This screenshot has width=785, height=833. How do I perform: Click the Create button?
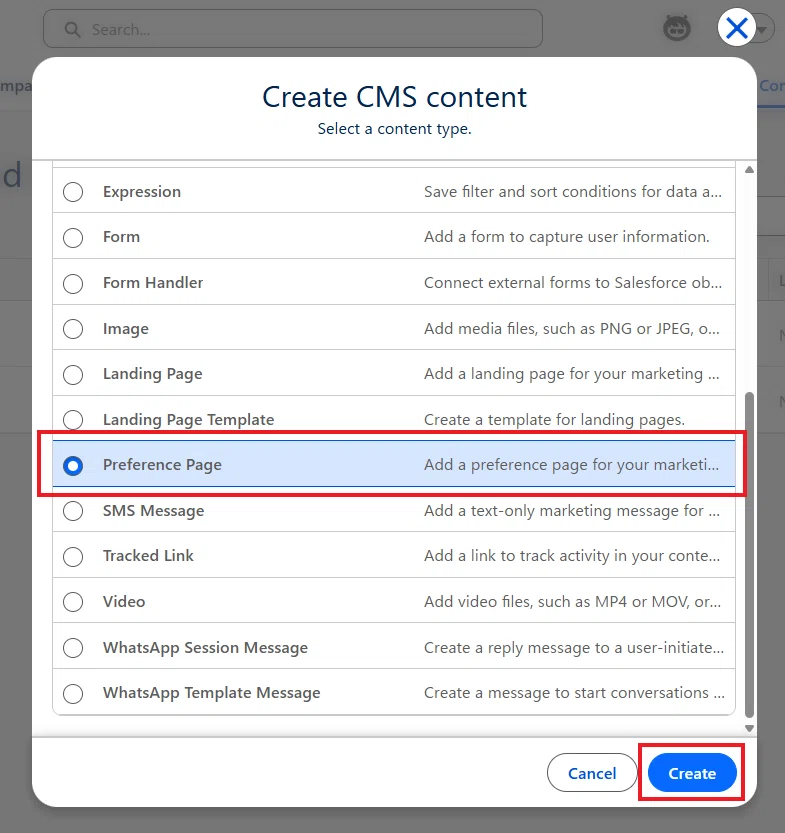(692, 773)
